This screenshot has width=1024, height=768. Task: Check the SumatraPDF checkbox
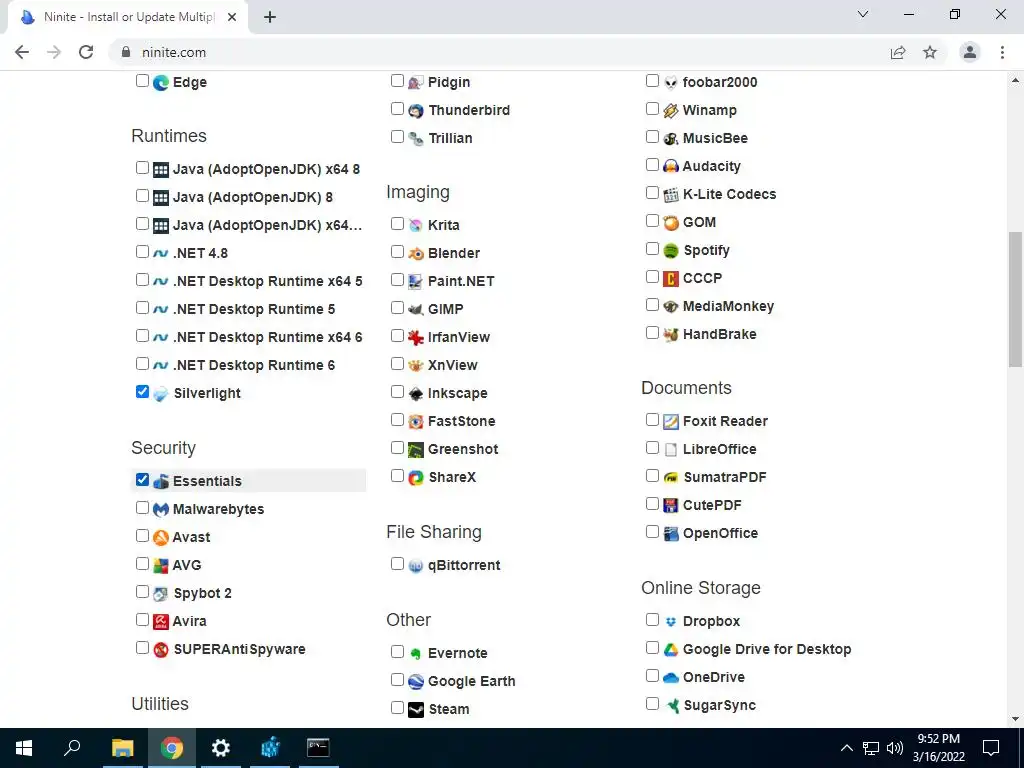[652, 475]
